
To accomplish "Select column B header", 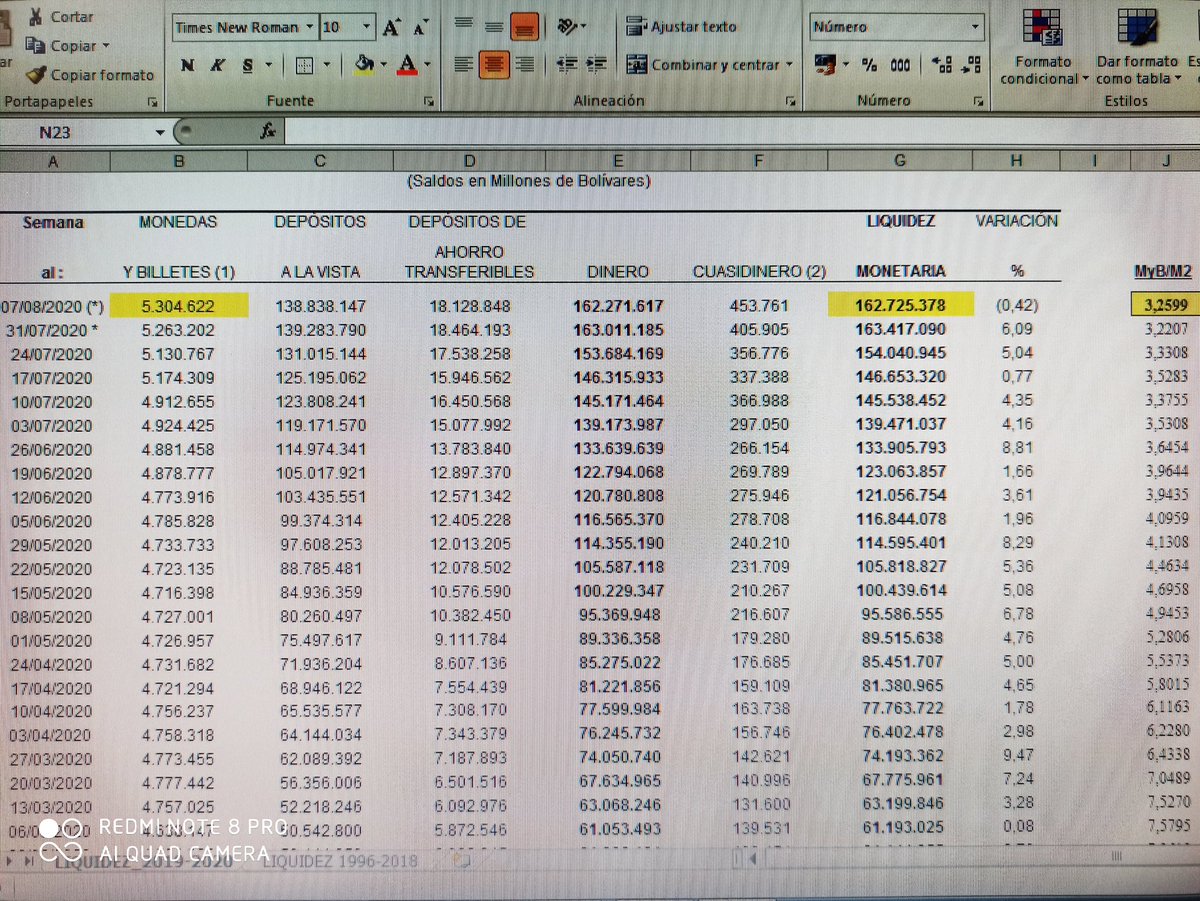I will click(x=179, y=160).
